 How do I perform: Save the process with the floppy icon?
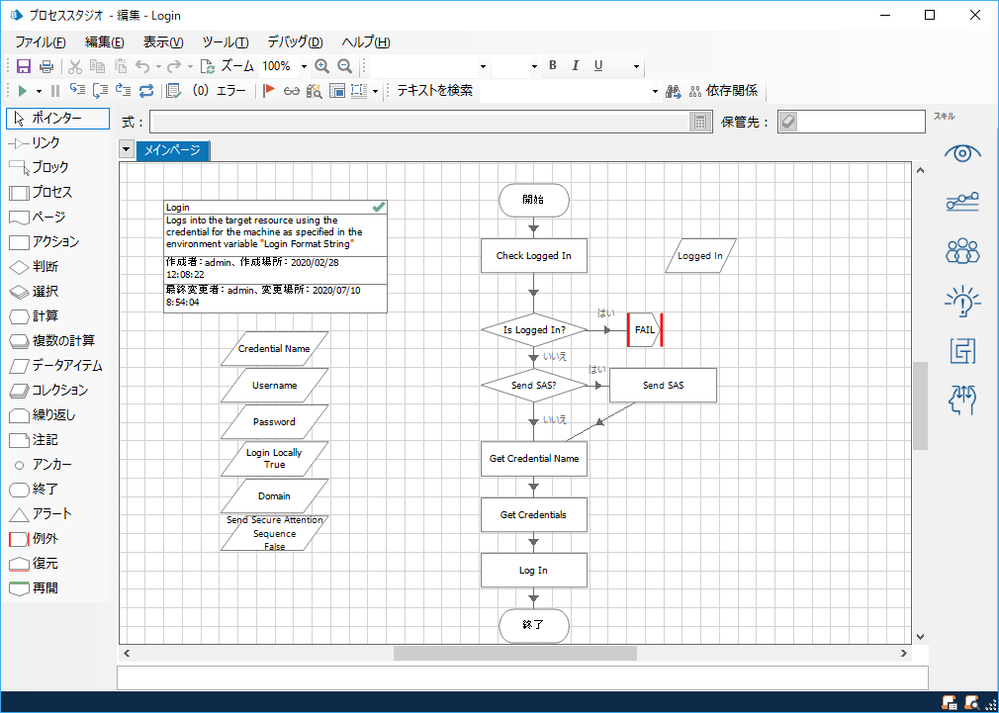pyautogui.click(x=24, y=66)
